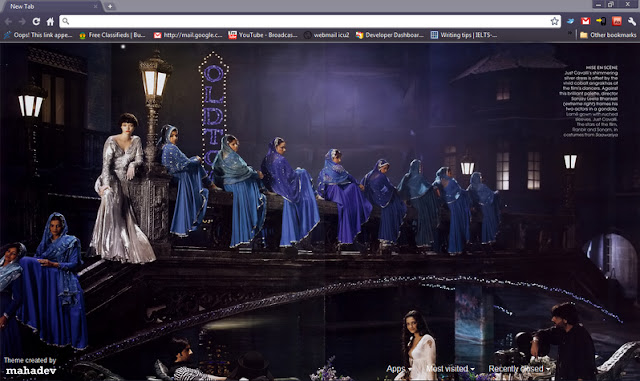This screenshot has height=381, width=640.
Task: Open the Other bookmarks folder
Action: coord(608,35)
